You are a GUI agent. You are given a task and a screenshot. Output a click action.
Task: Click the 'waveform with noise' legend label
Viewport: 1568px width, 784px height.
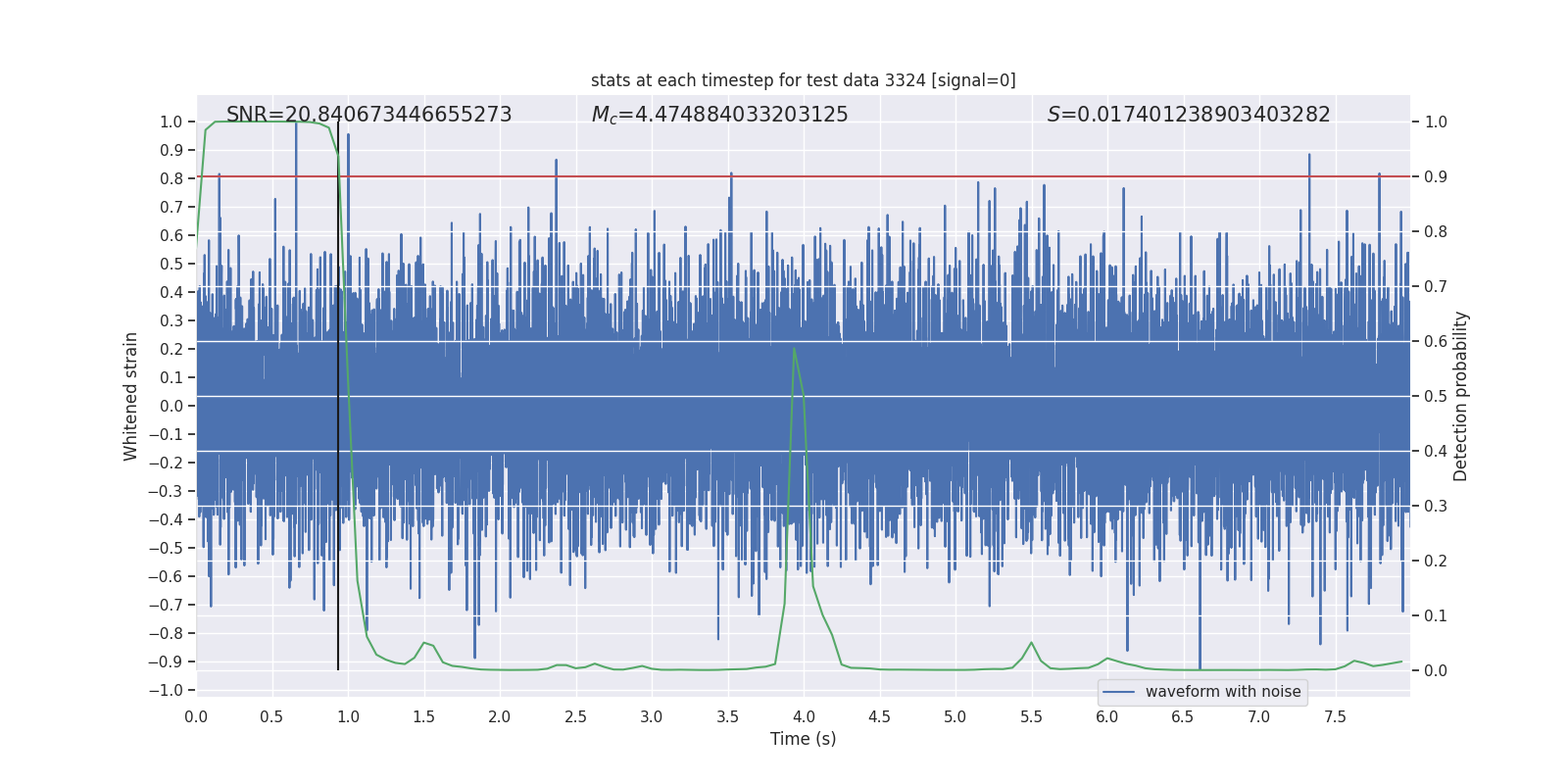click(x=1223, y=692)
